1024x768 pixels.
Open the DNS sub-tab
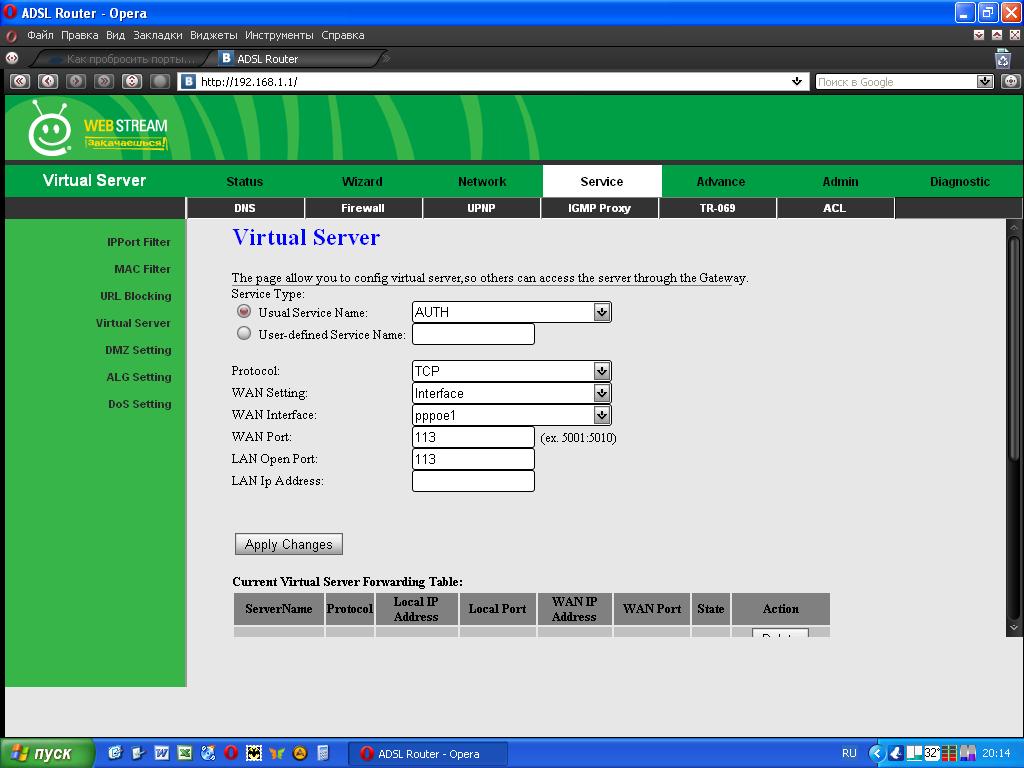(245, 208)
